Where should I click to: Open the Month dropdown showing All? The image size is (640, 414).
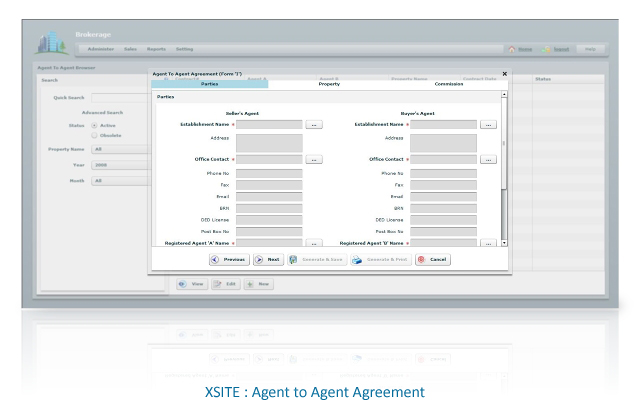tap(121, 180)
